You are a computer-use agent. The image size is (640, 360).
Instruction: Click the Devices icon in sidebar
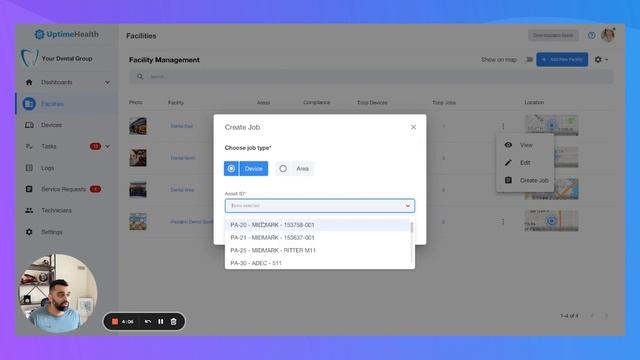coord(29,125)
